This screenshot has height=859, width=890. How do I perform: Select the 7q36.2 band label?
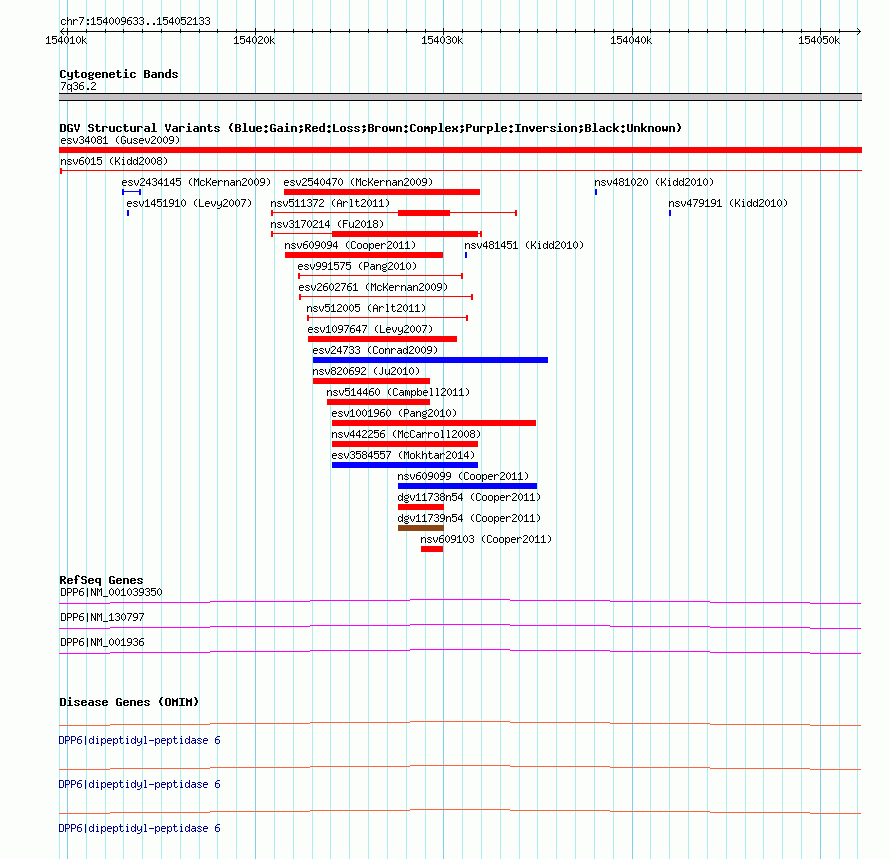coord(78,86)
